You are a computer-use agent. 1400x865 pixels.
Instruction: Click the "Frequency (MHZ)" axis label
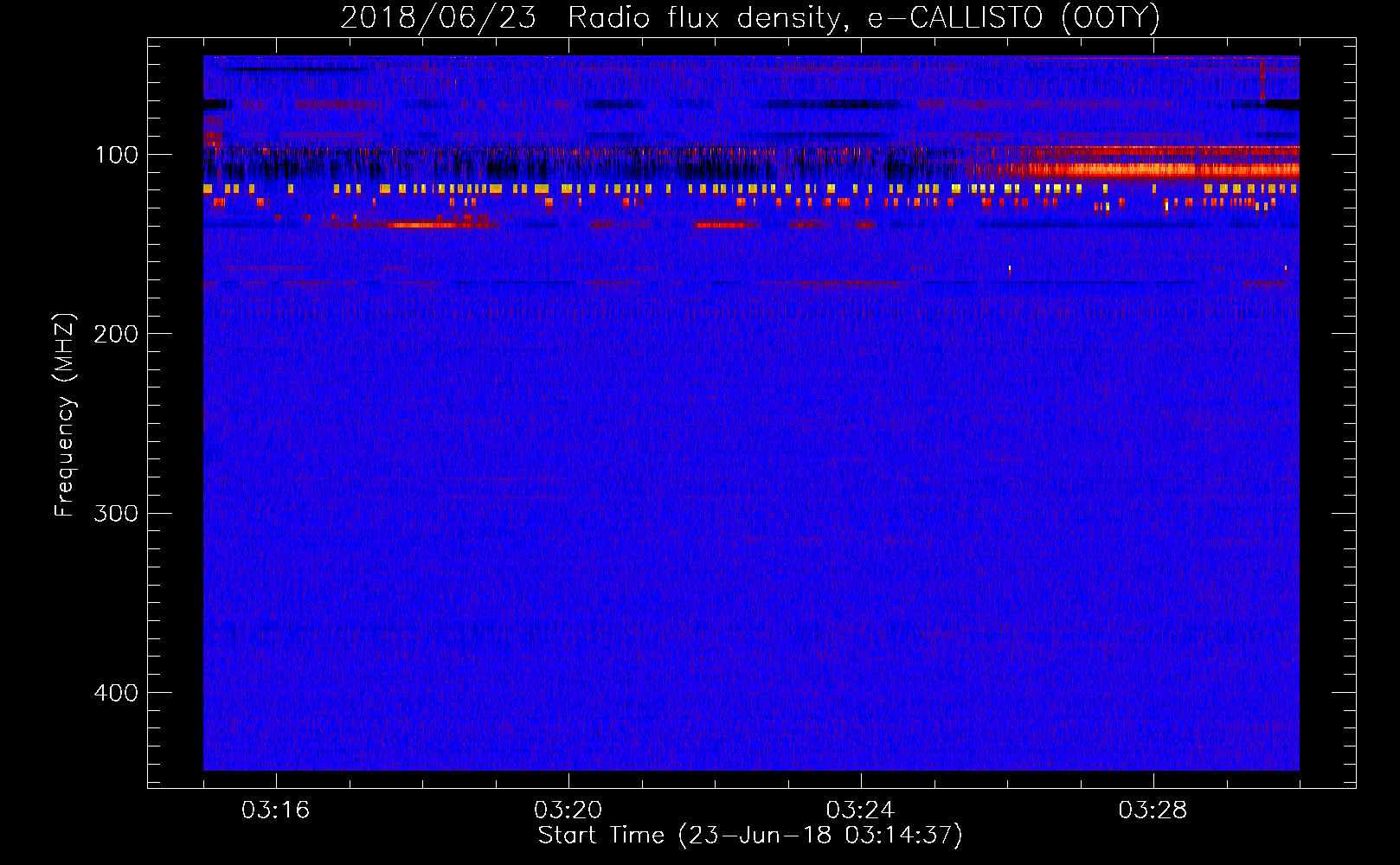point(65,414)
